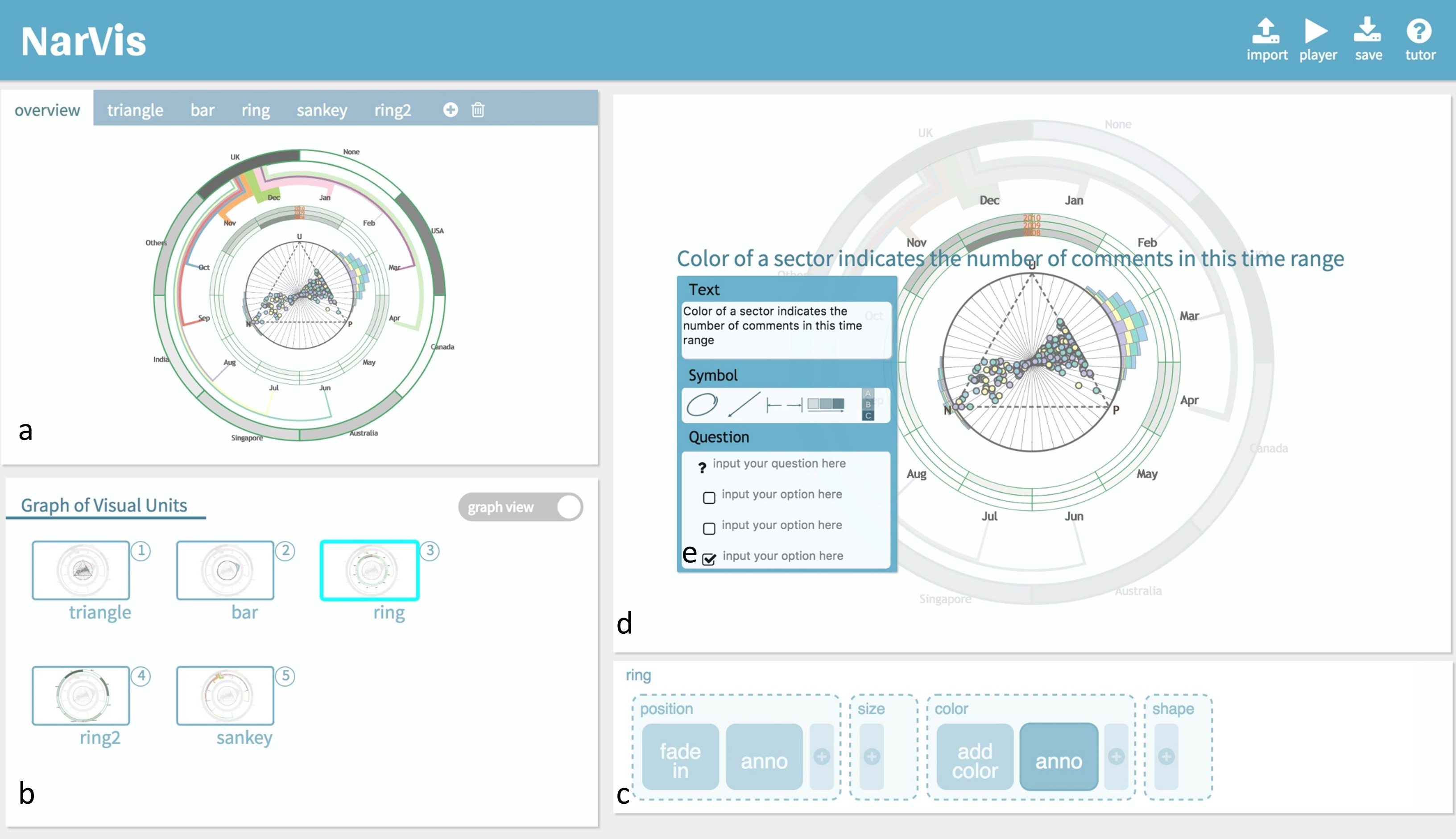
Task: Open the tutor help icon
Action: click(1419, 31)
